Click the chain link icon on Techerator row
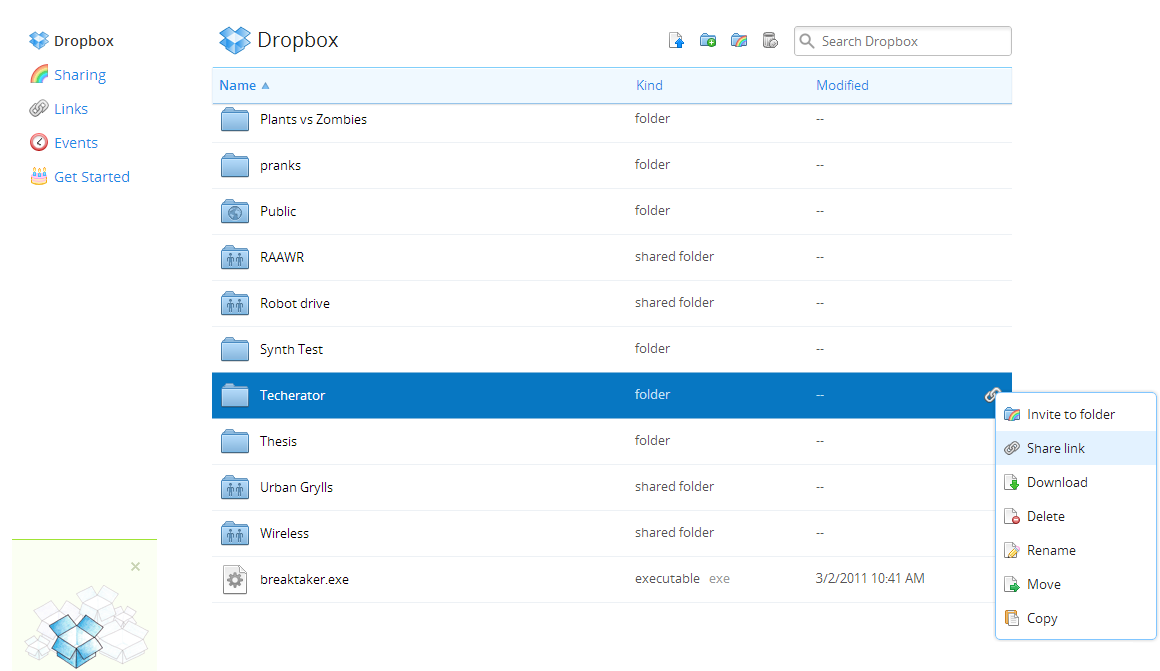The width and height of the screenshot is (1160, 671). pyautogui.click(x=992, y=395)
